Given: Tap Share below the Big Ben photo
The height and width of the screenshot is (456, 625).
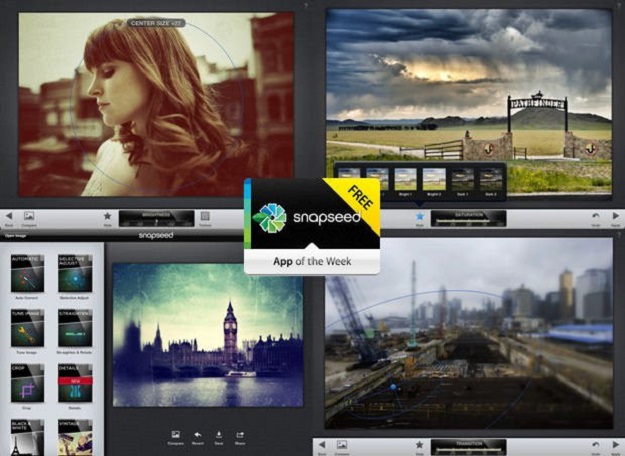Looking at the screenshot, I should pyautogui.click(x=240, y=438).
